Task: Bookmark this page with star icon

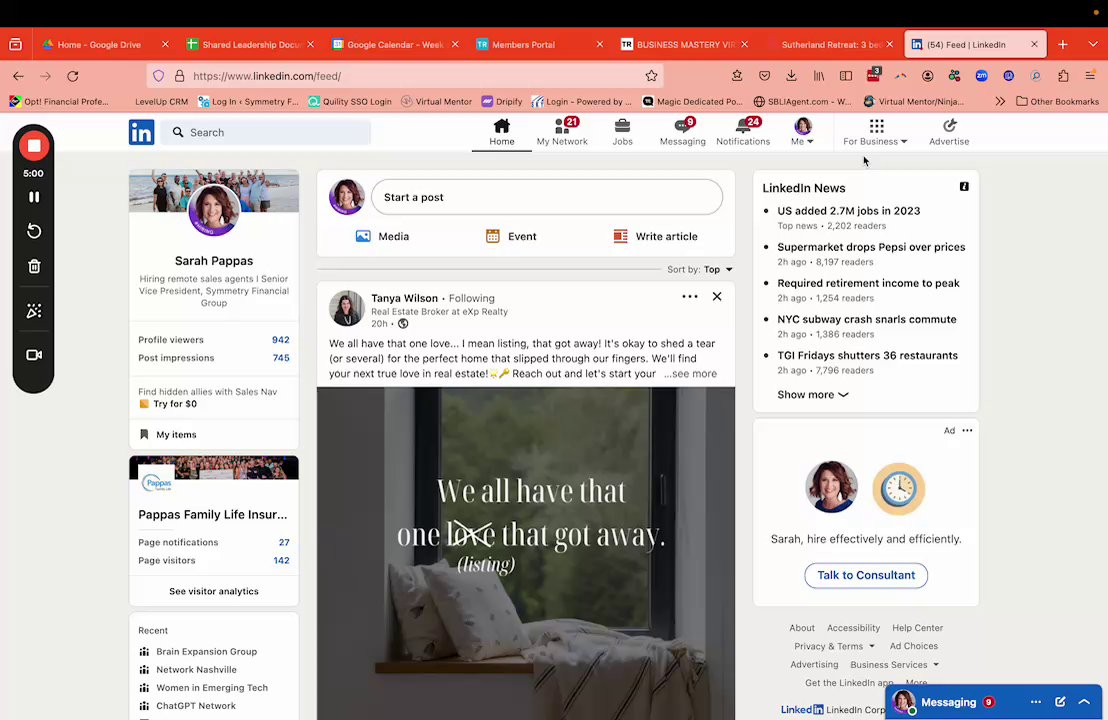Action: pyautogui.click(x=651, y=76)
